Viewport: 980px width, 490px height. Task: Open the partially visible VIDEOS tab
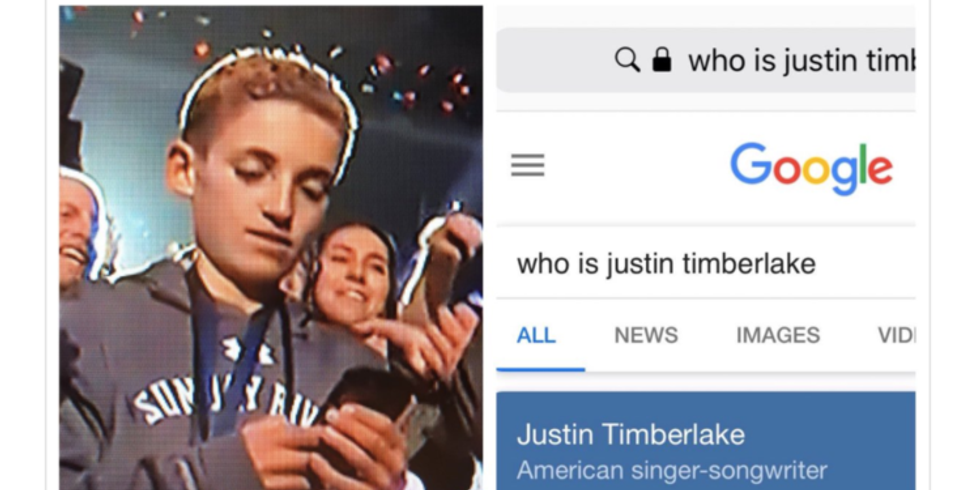click(896, 336)
